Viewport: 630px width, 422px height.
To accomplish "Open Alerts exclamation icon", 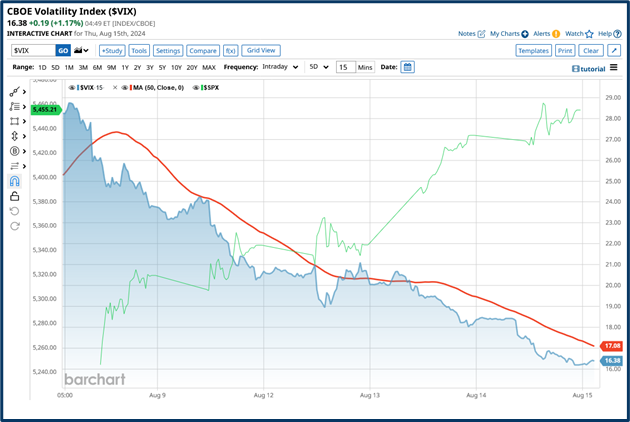I will pyautogui.click(x=556, y=34).
